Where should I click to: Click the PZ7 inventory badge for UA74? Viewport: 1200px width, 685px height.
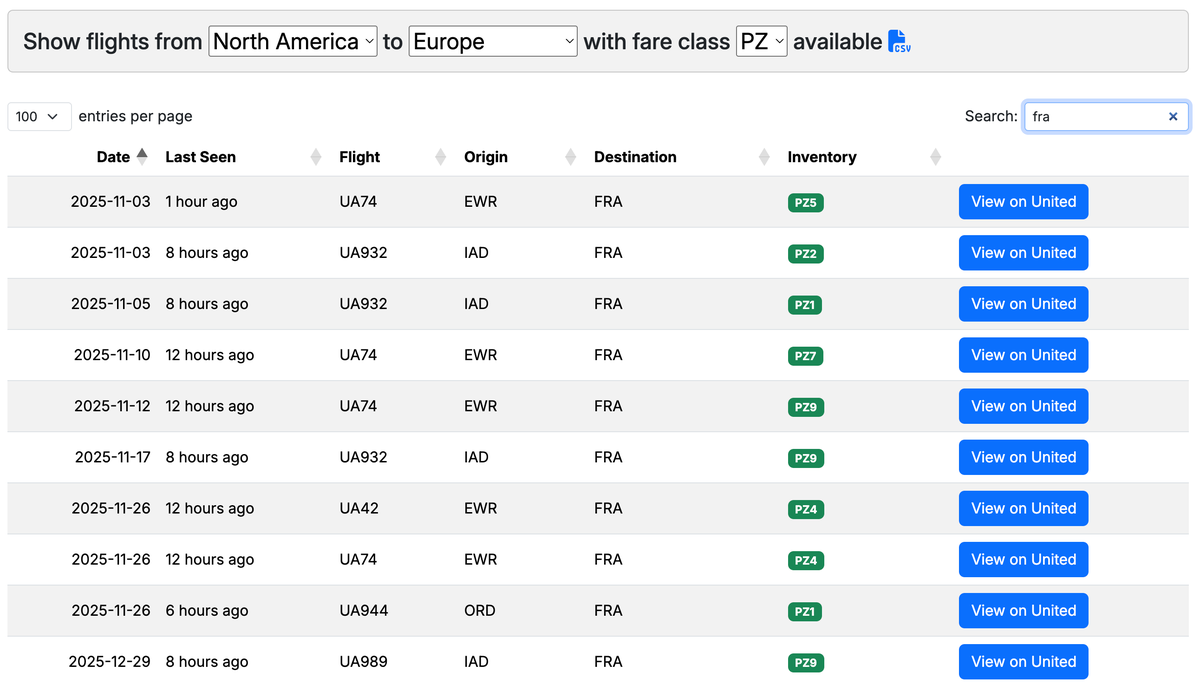(805, 355)
